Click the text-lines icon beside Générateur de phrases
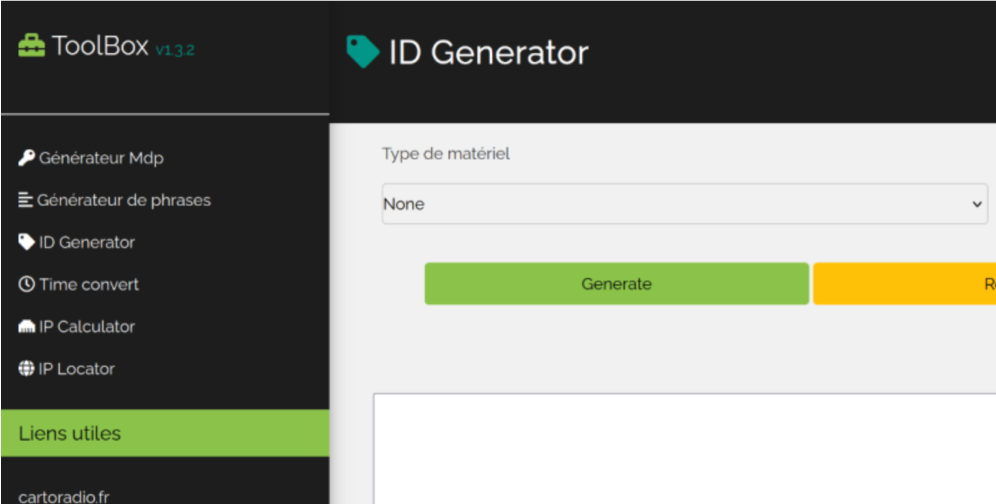This screenshot has width=996, height=504. coord(27,200)
